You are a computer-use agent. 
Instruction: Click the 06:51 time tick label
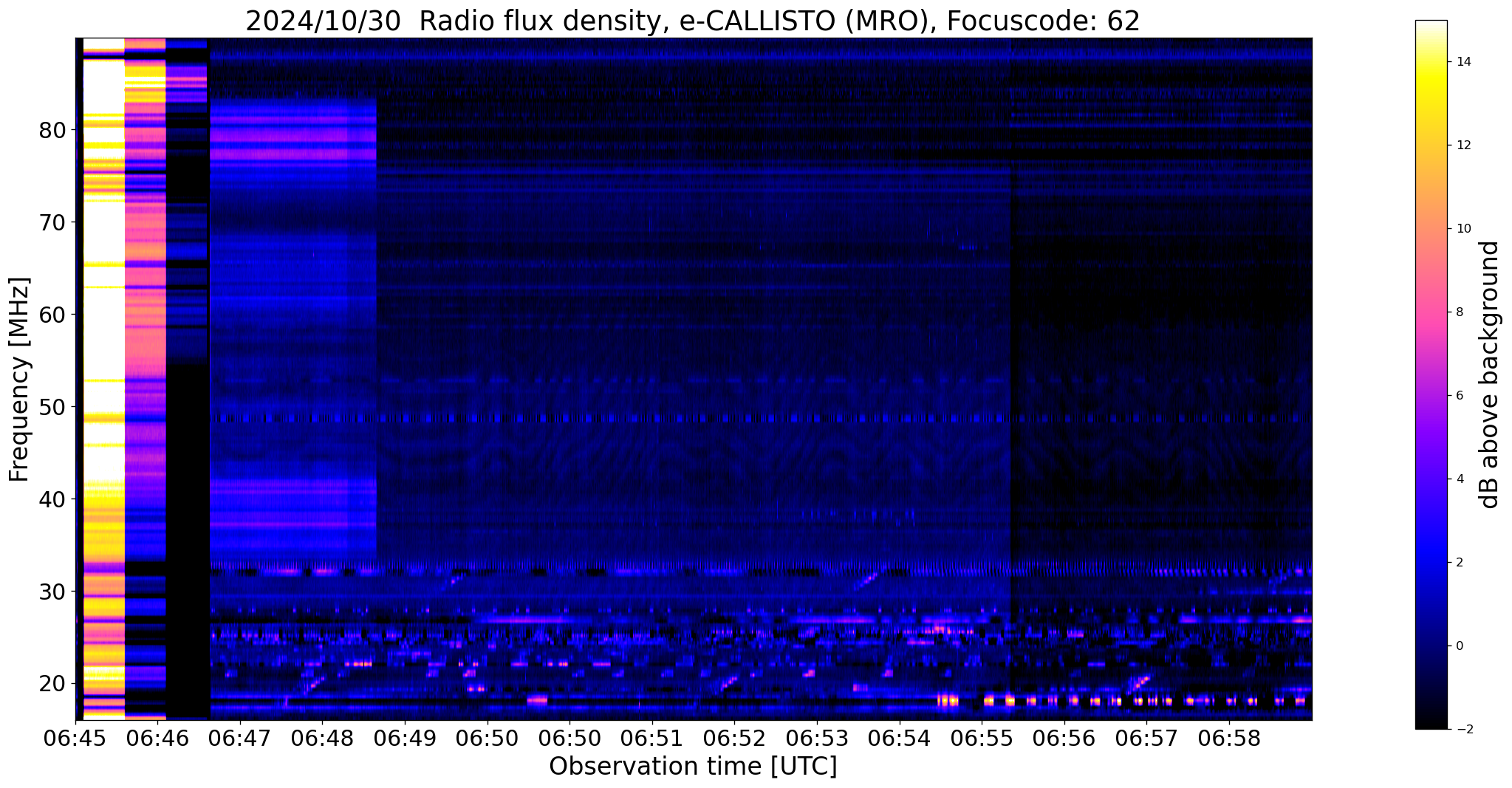(652, 739)
